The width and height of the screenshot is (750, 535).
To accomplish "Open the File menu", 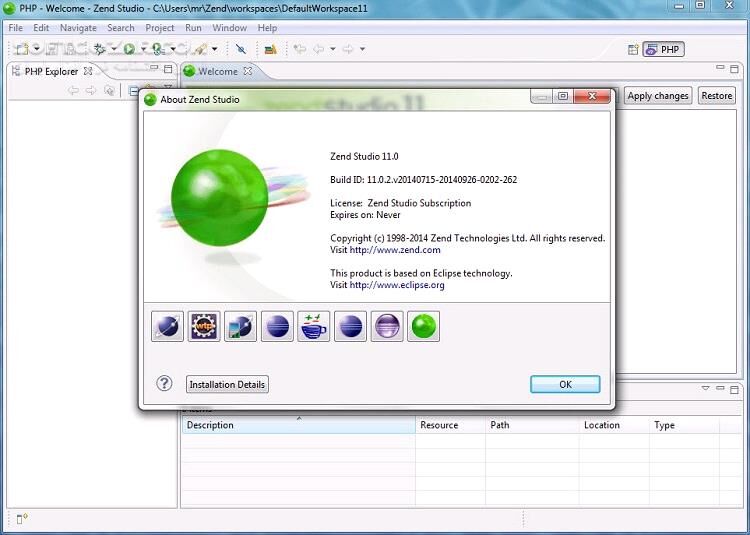I will click(x=15, y=28).
